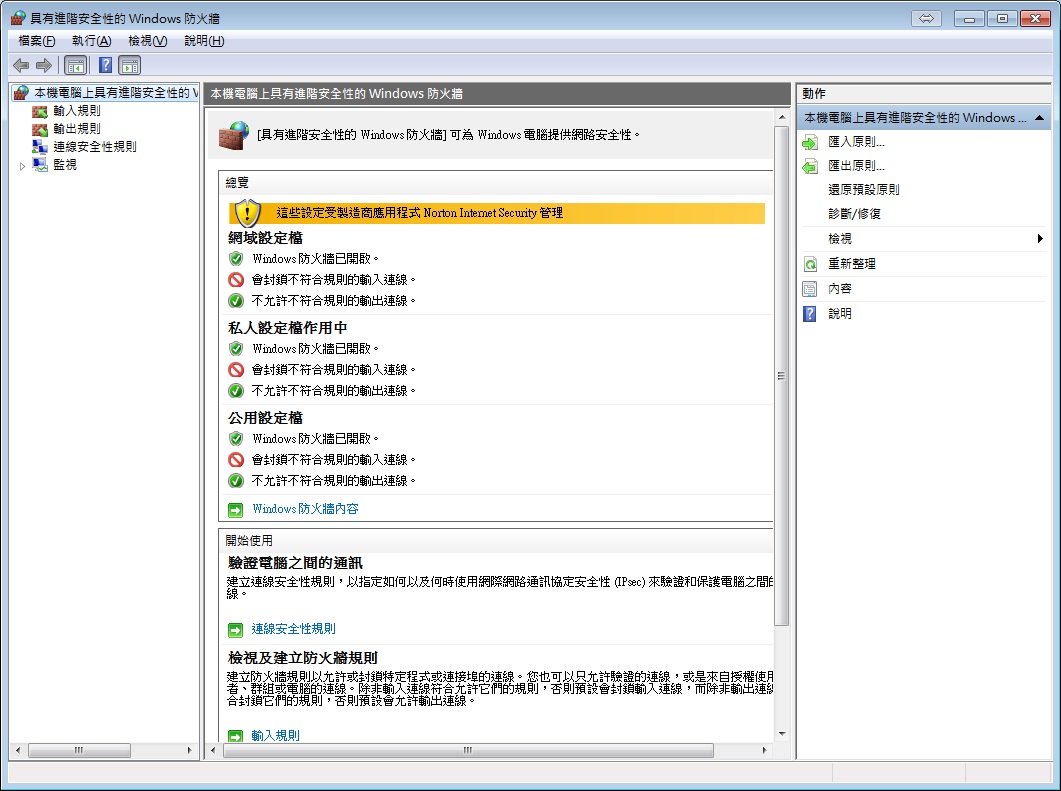
Task: Click 匯出原則 export policy icon
Action: tap(810, 166)
